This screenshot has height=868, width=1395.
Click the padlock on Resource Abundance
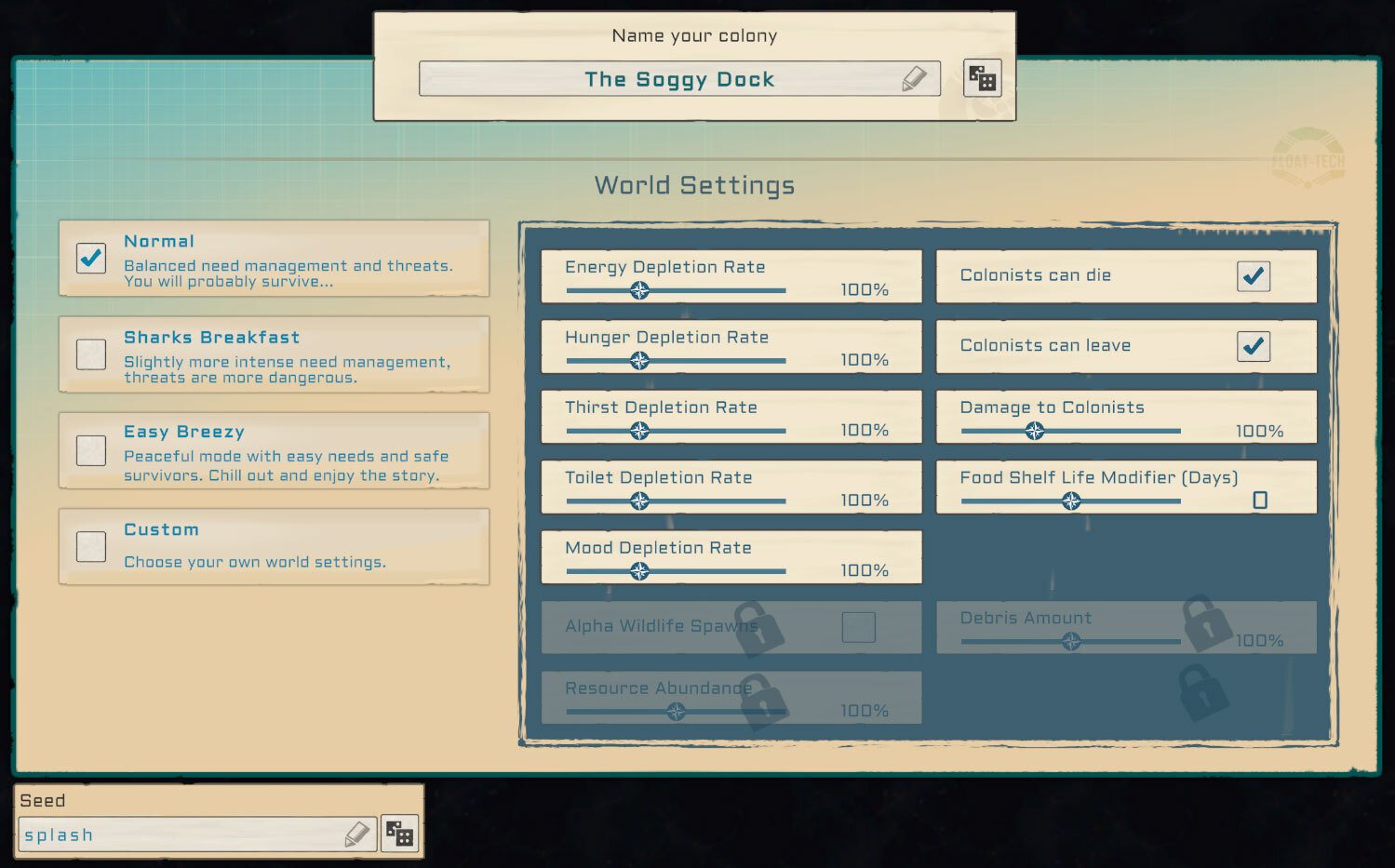click(763, 700)
